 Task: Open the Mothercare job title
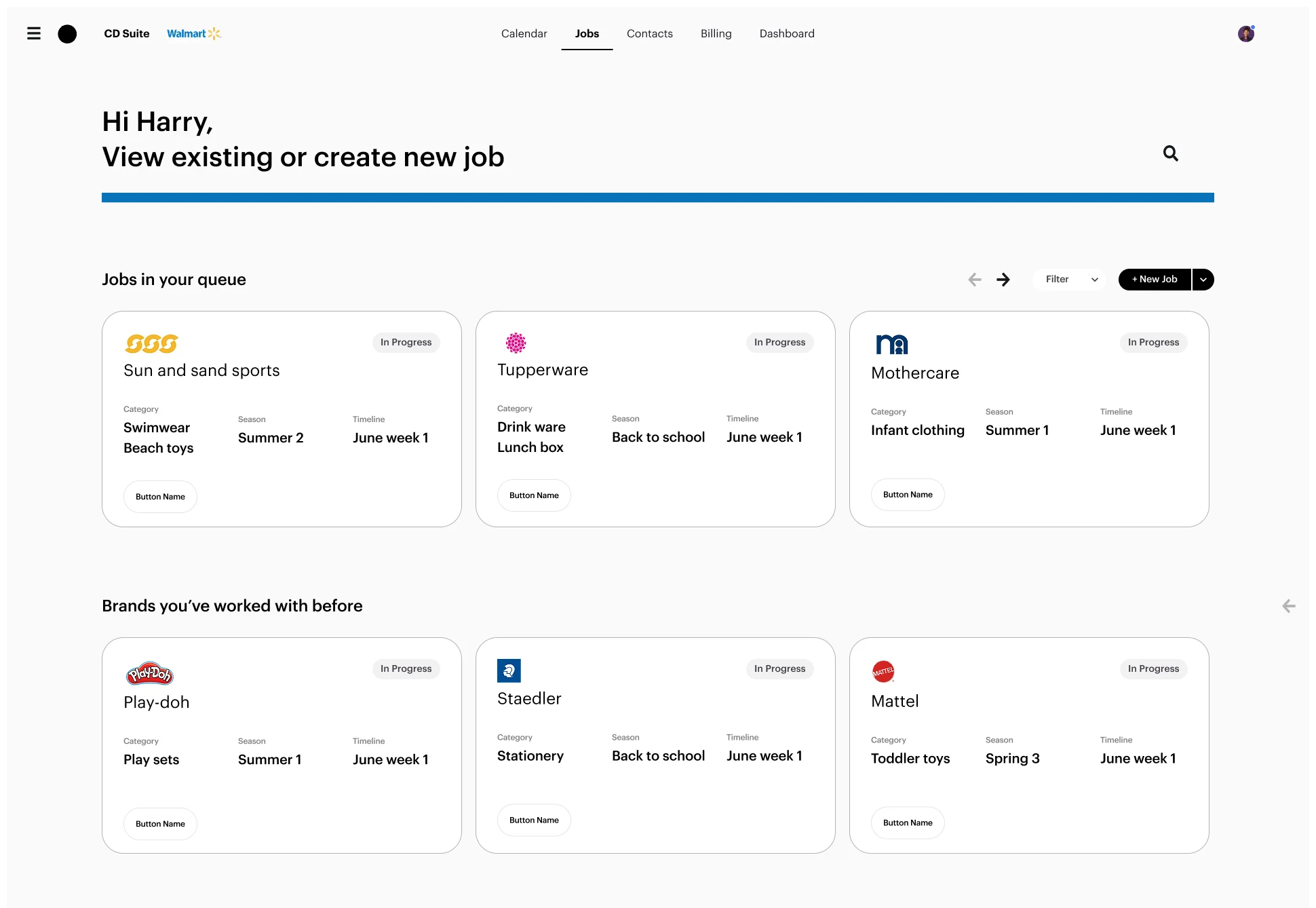(x=915, y=373)
